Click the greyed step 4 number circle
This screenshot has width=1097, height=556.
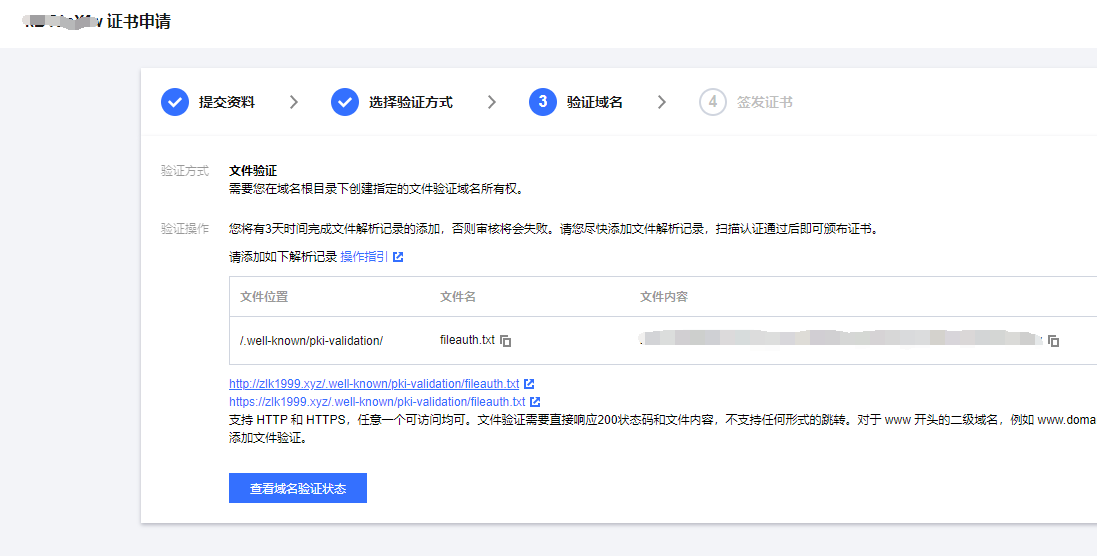tap(713, 102)
